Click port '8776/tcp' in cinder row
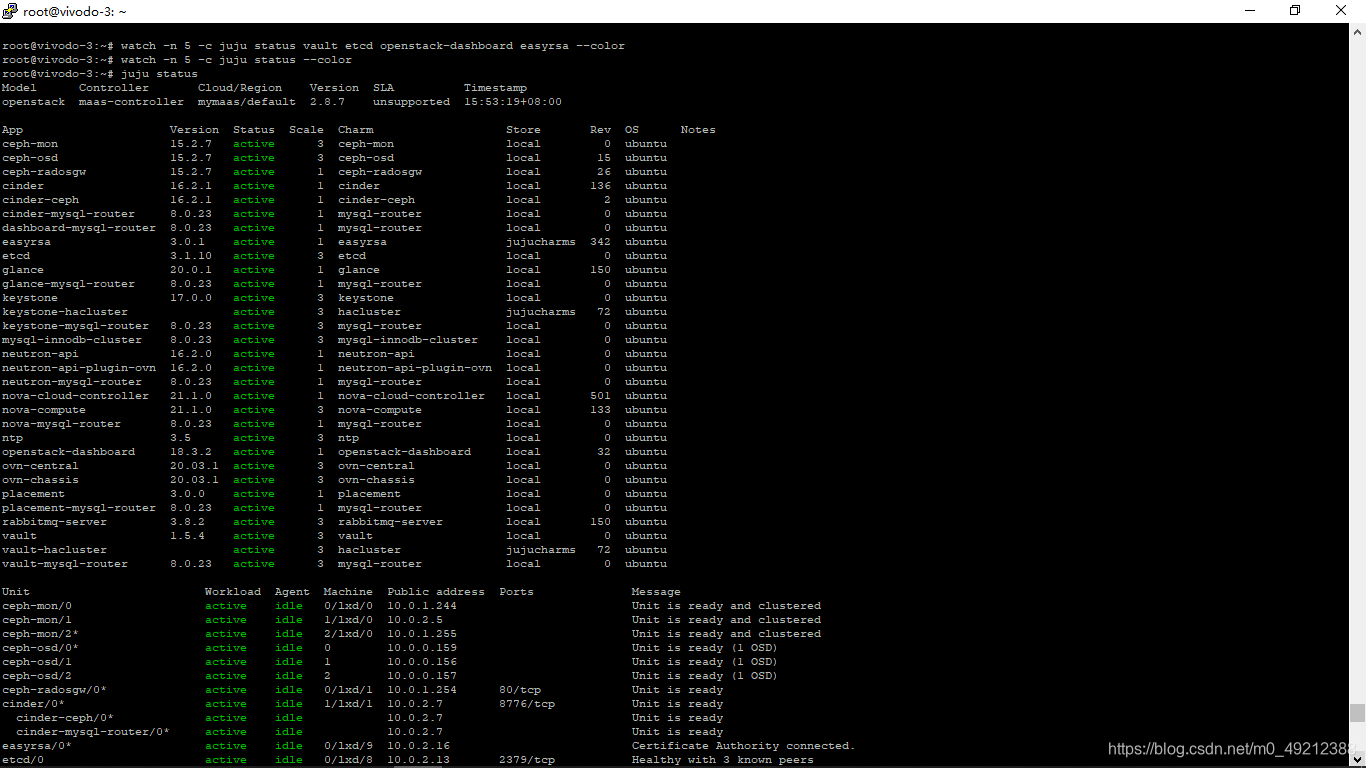The width and height of the screenshot is (1366, 768). [527, 704]
